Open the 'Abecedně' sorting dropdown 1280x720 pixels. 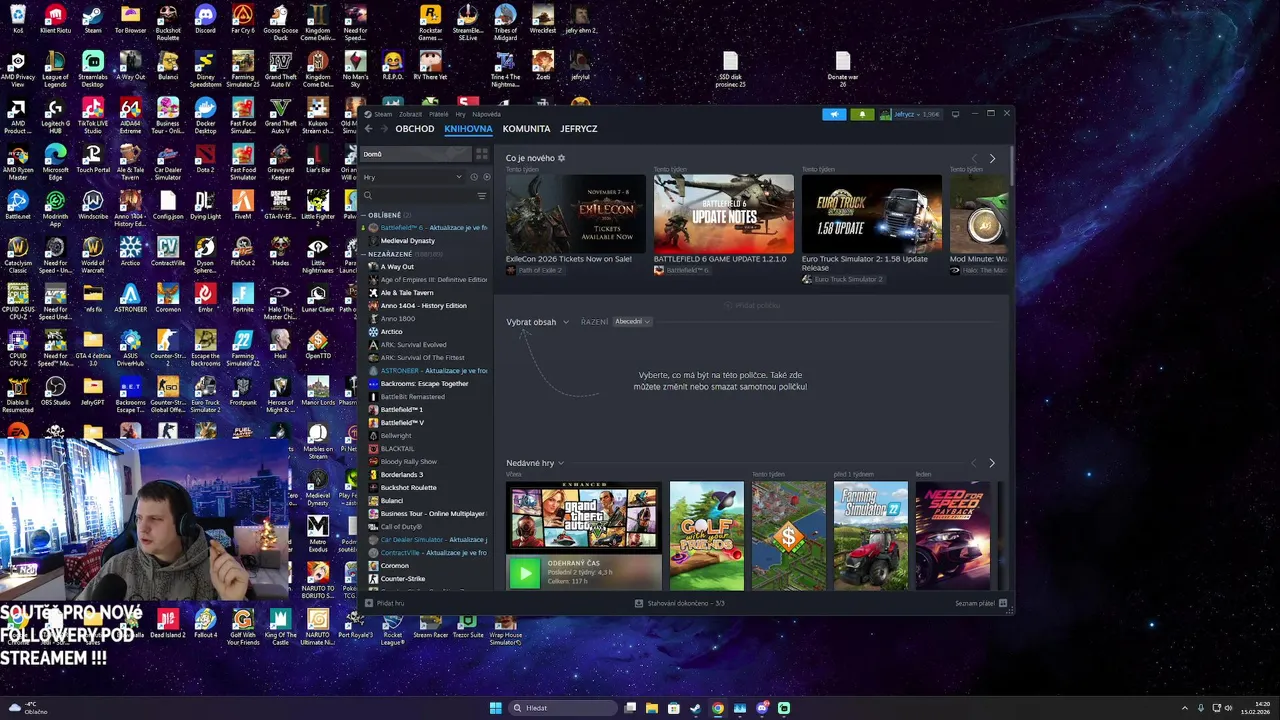(632, 322)
